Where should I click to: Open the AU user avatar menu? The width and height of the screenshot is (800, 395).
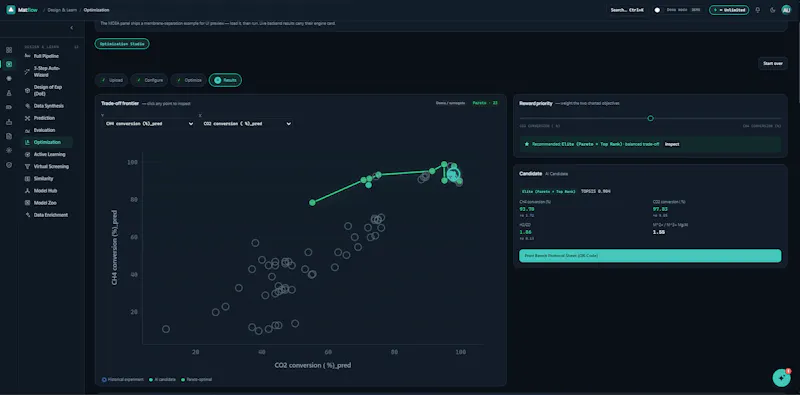[x=786, y=10]
